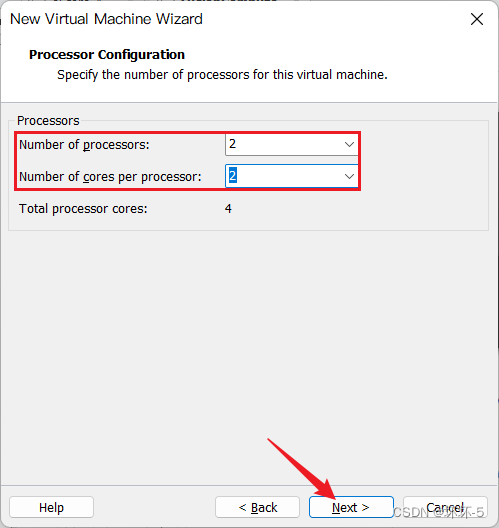Go to previous step with < Back
Viewport: 499px width, 528px height.
(x=258, y=507)
